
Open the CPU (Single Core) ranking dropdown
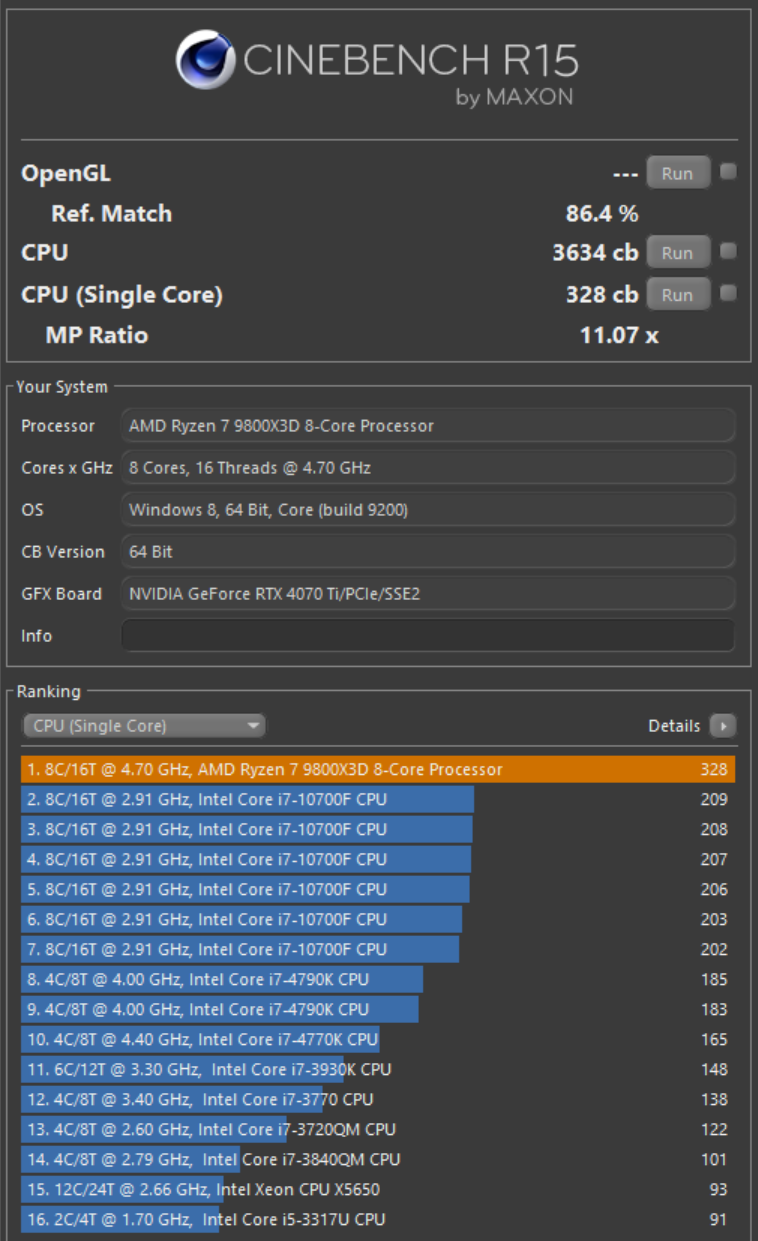pos(144,726)
